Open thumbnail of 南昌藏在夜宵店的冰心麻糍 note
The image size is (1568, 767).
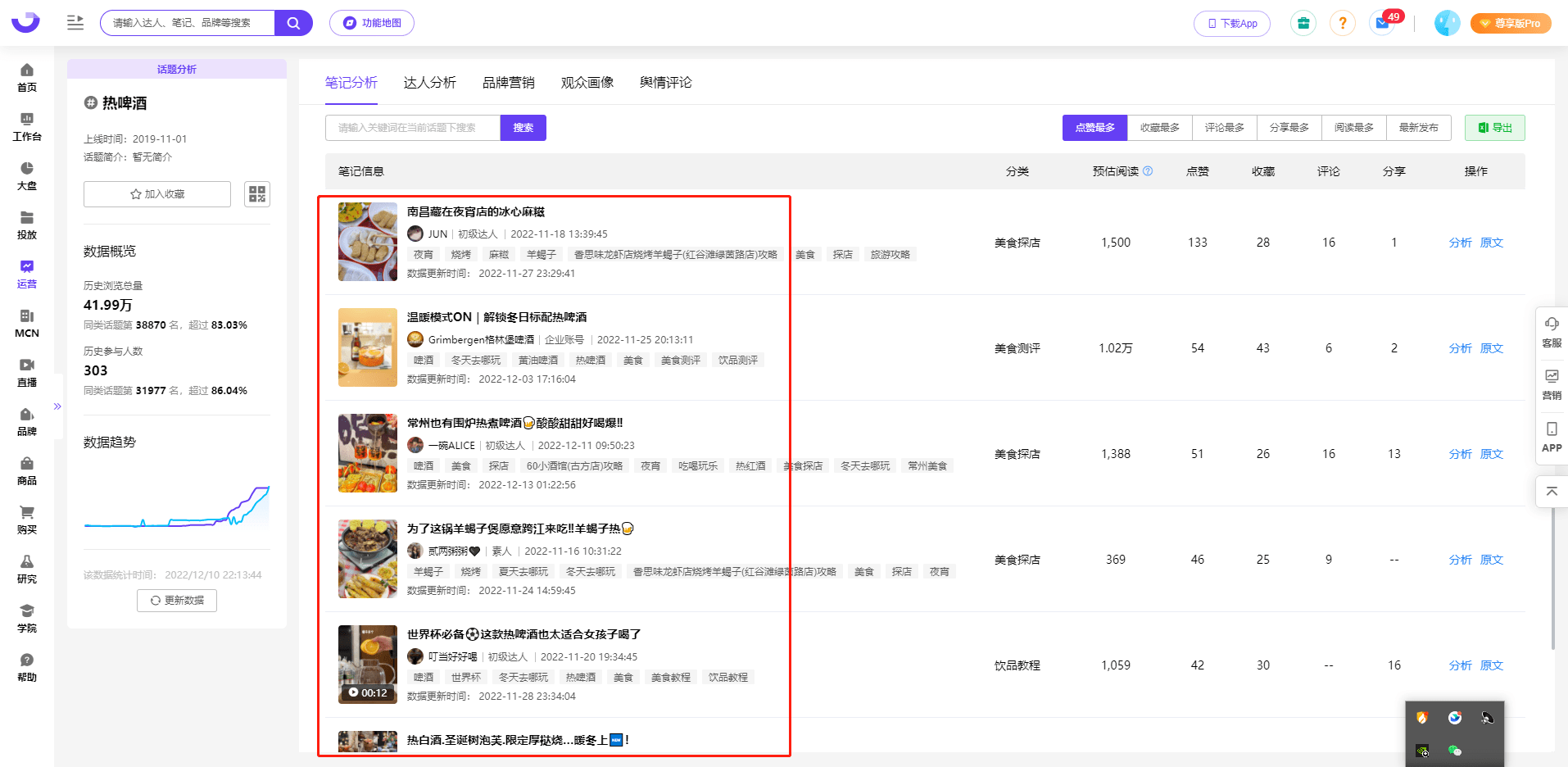(x=368, y=242)
